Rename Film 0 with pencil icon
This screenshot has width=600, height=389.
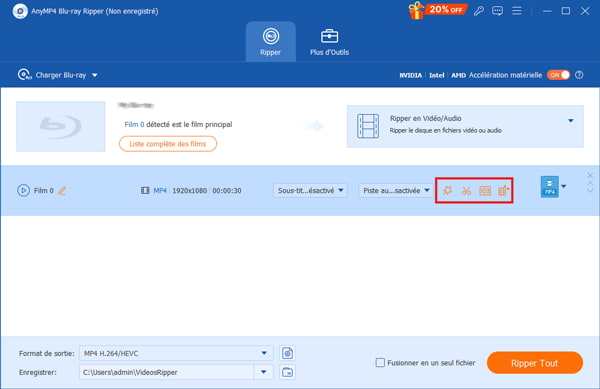tap(62, 190)
